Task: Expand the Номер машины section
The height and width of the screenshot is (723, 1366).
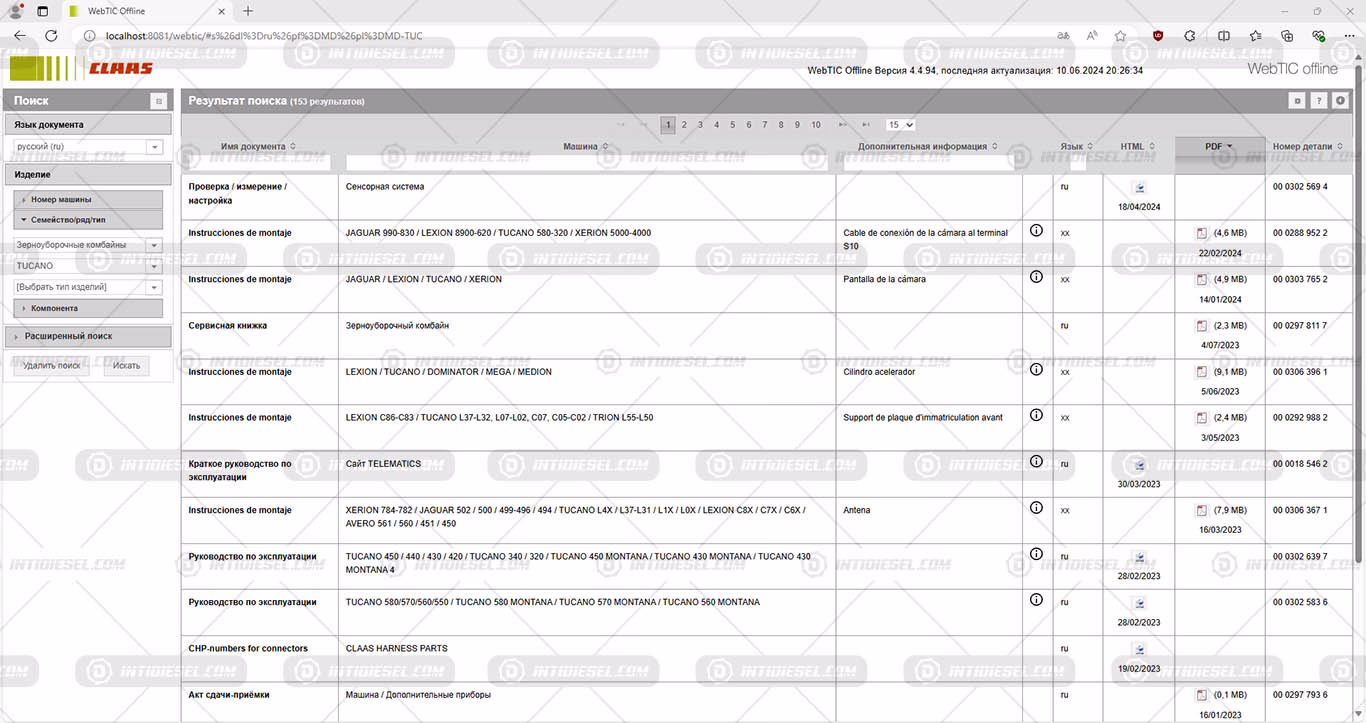Action: tap(88, 200)
